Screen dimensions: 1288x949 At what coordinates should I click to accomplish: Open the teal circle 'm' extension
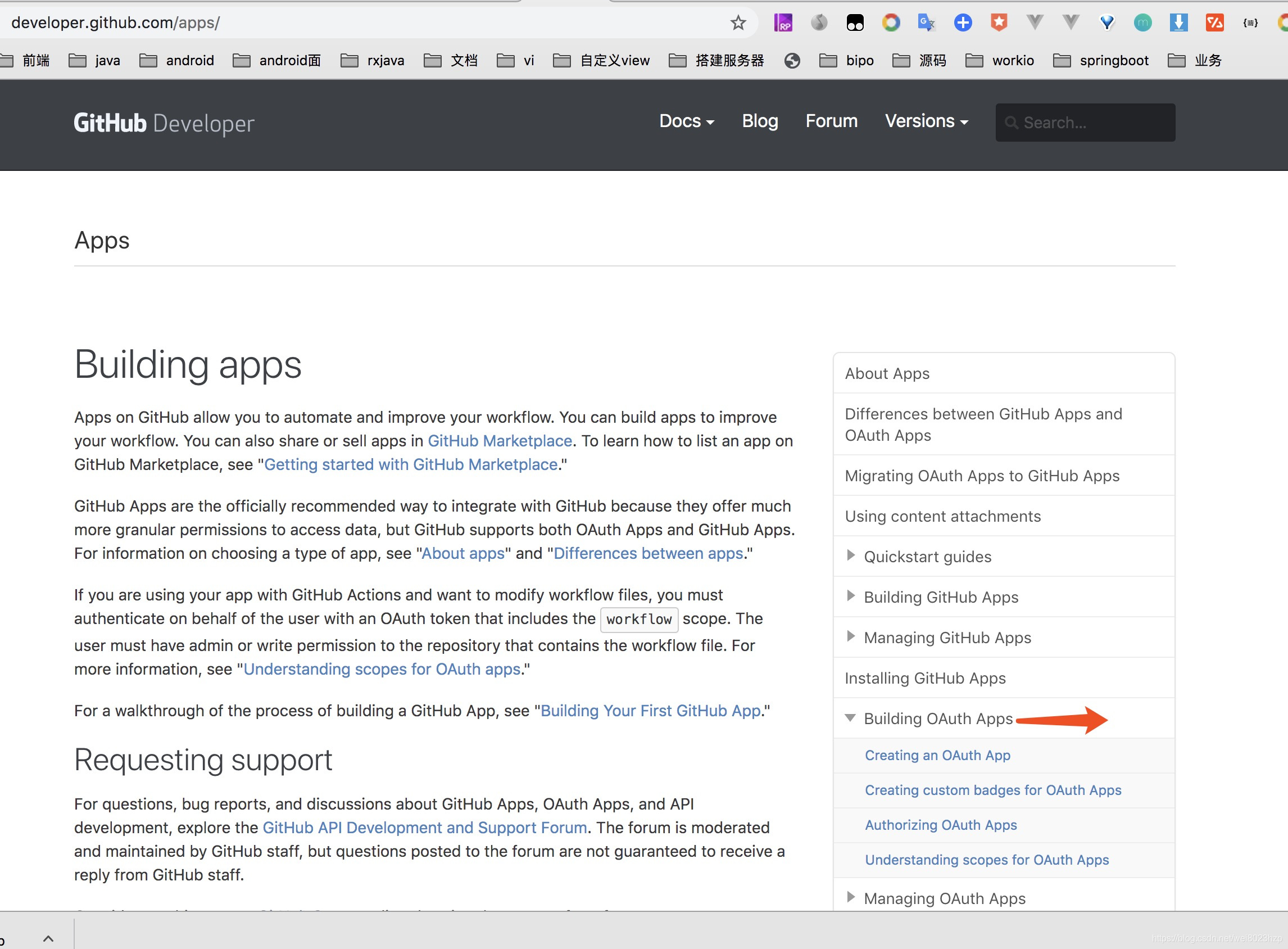1142,23
